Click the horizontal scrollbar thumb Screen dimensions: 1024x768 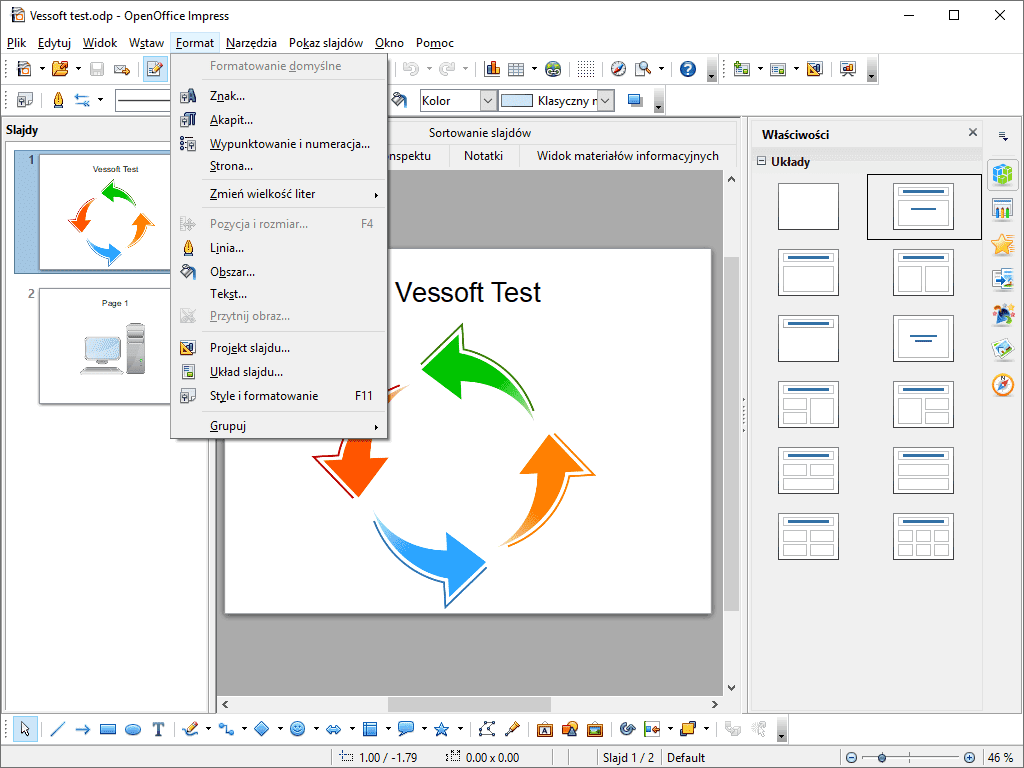469,705
